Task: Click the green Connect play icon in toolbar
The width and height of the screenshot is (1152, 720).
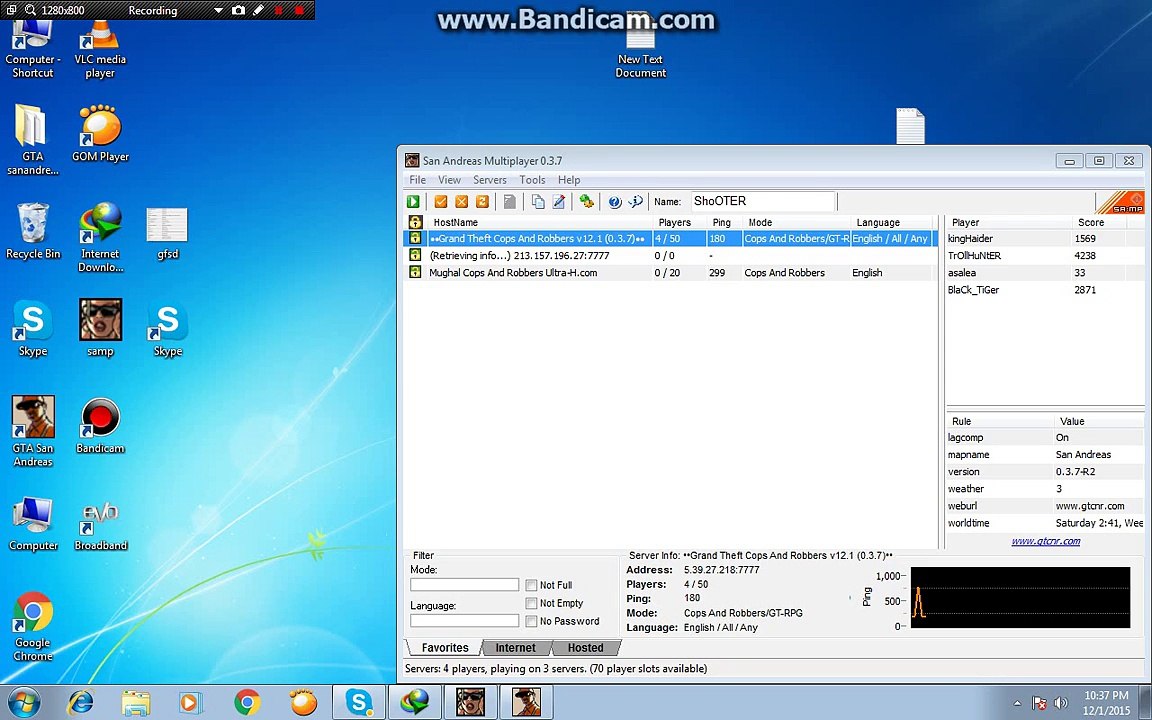Action: 414,201
